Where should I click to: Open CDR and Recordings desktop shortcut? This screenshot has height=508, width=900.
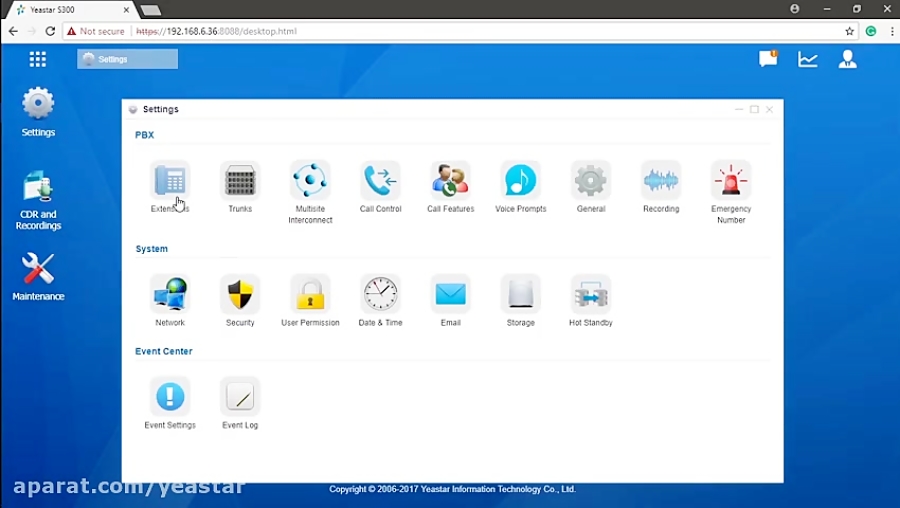click(38, 200)
